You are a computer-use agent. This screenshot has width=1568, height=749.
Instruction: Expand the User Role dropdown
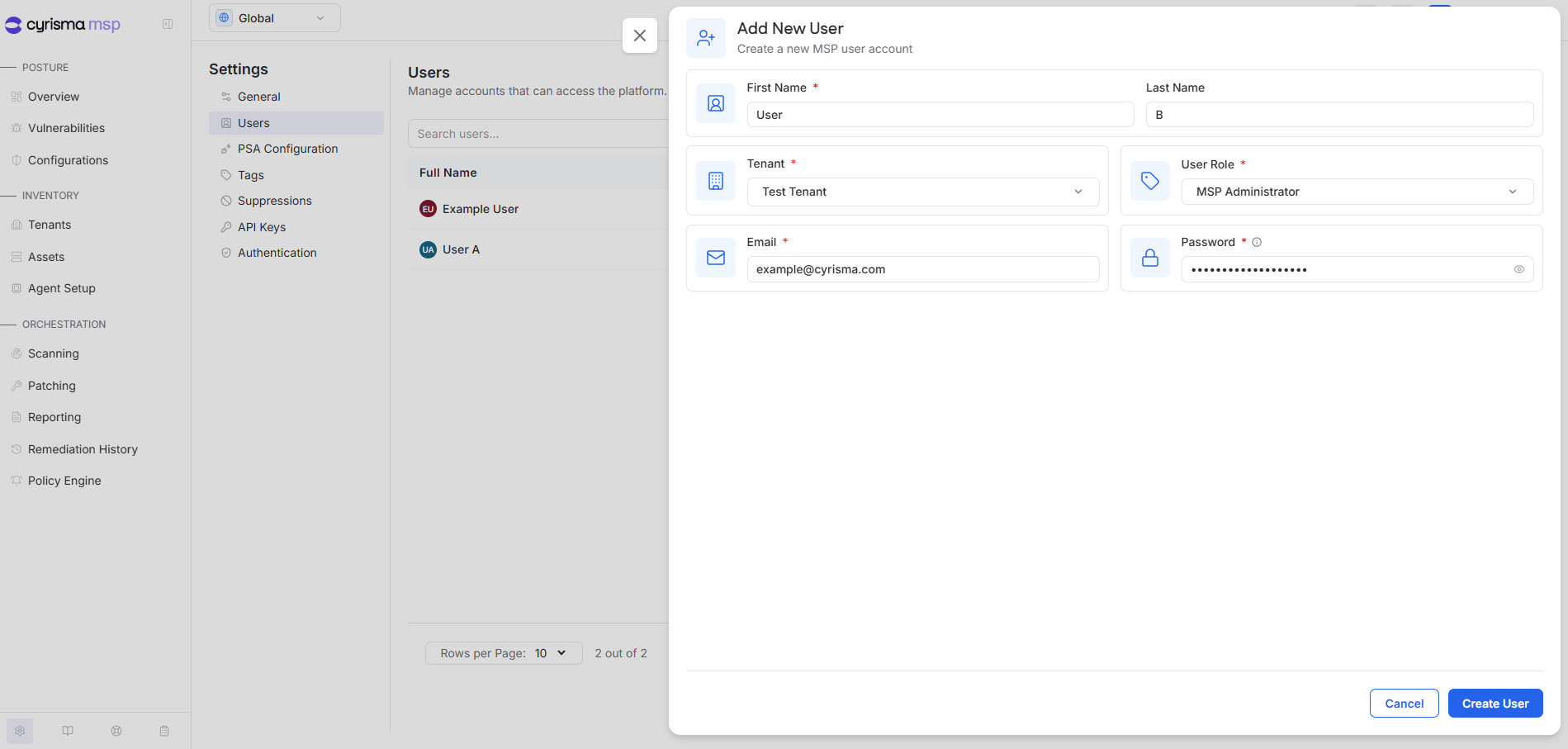click(1357, 192)
